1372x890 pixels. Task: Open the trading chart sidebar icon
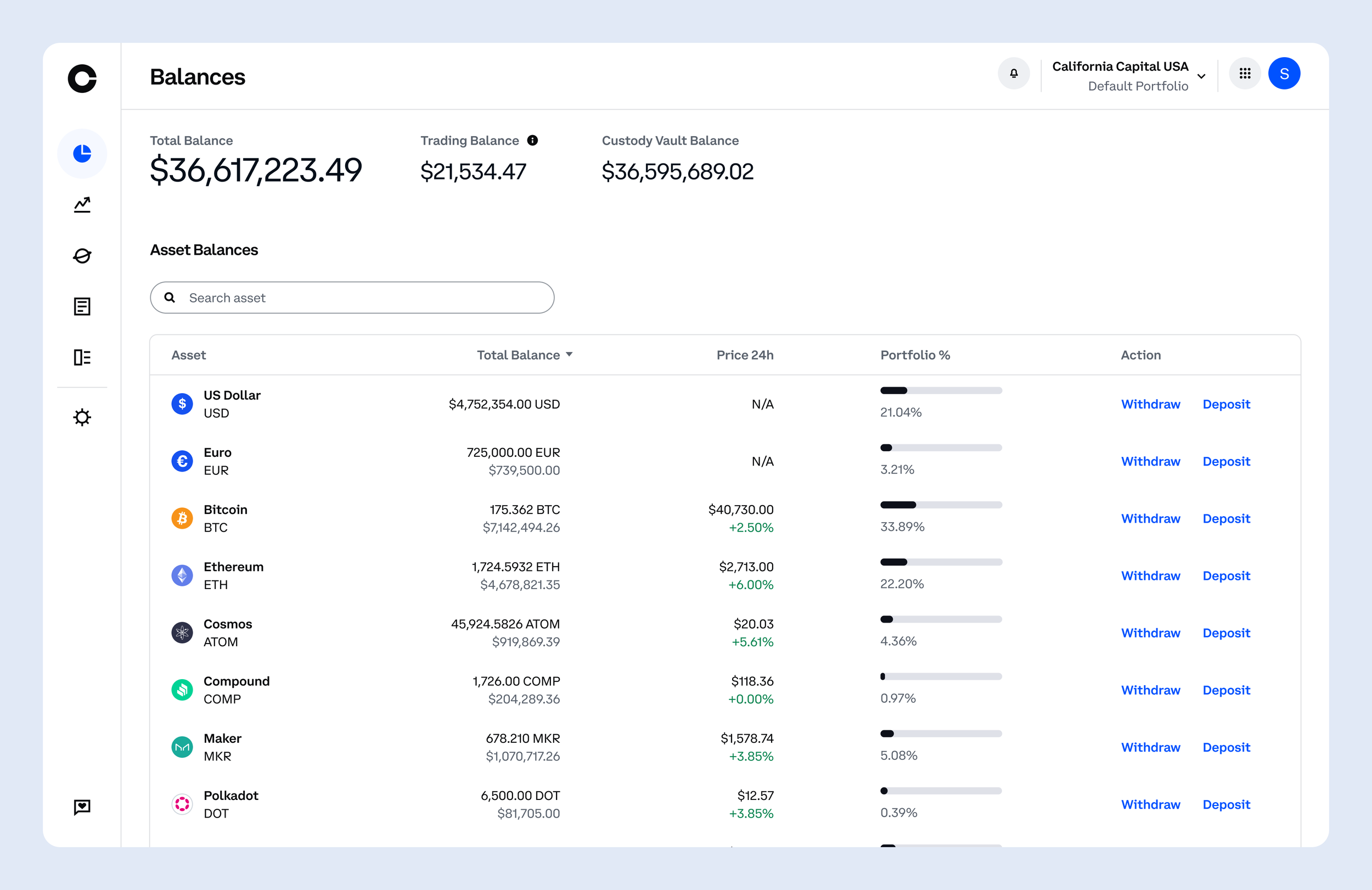82,205
